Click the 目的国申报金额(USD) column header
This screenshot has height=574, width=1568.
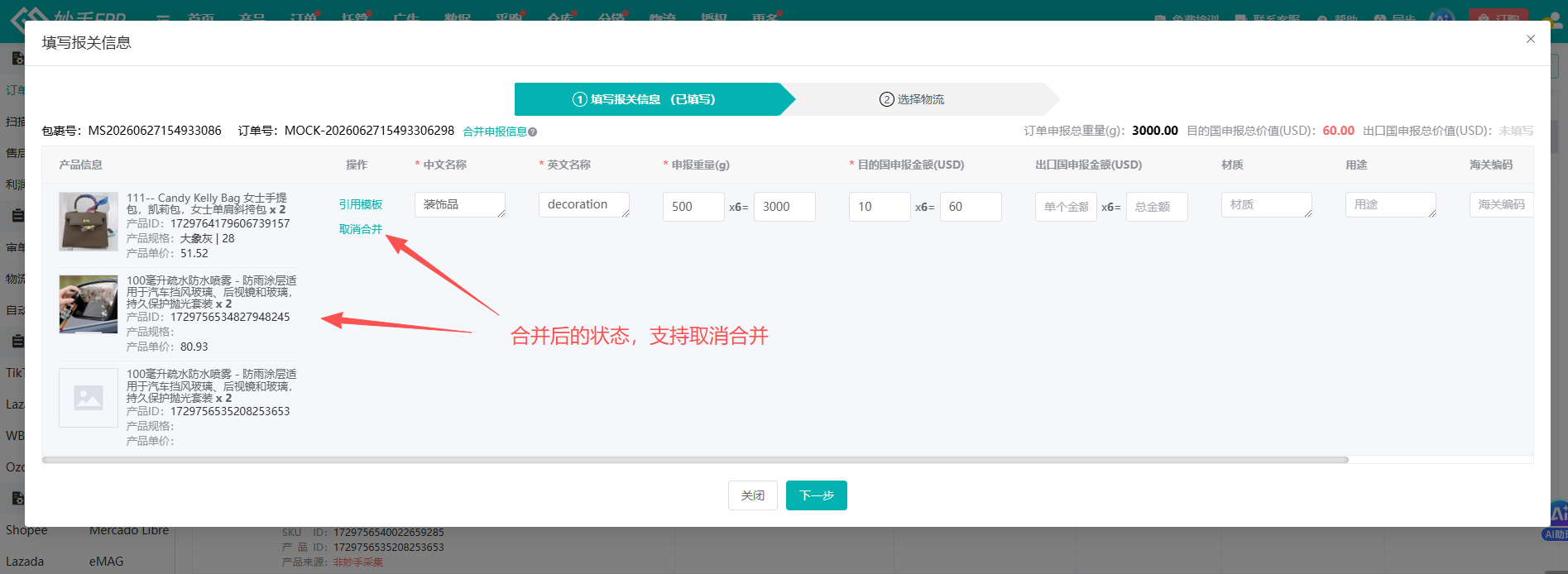coord(910,165)
